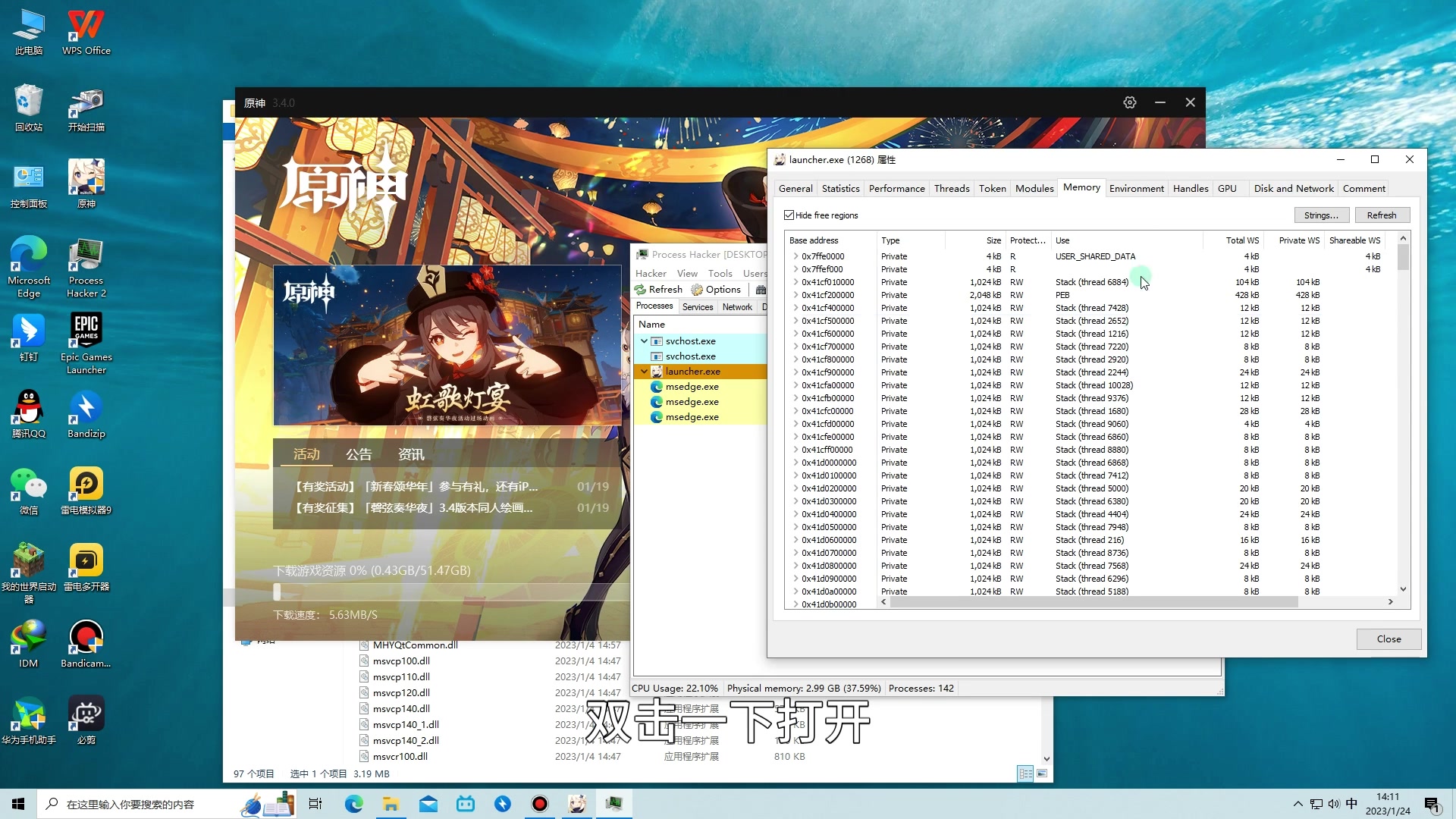Open the Bandizip desktop icon
This screenshot has width=1456, height=819.
(86, 415)
